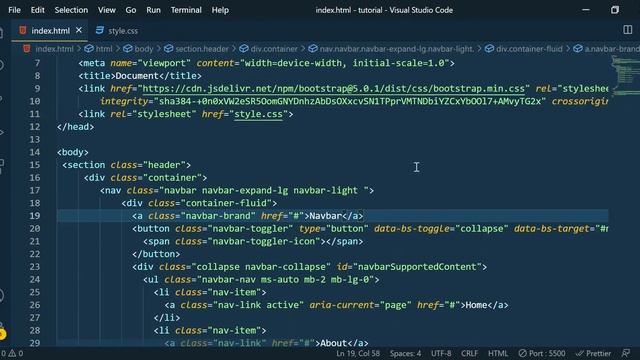Place cursor on the Navbar brand text
The height and width of the screenshot is (360, 640).
pos(325,216)
